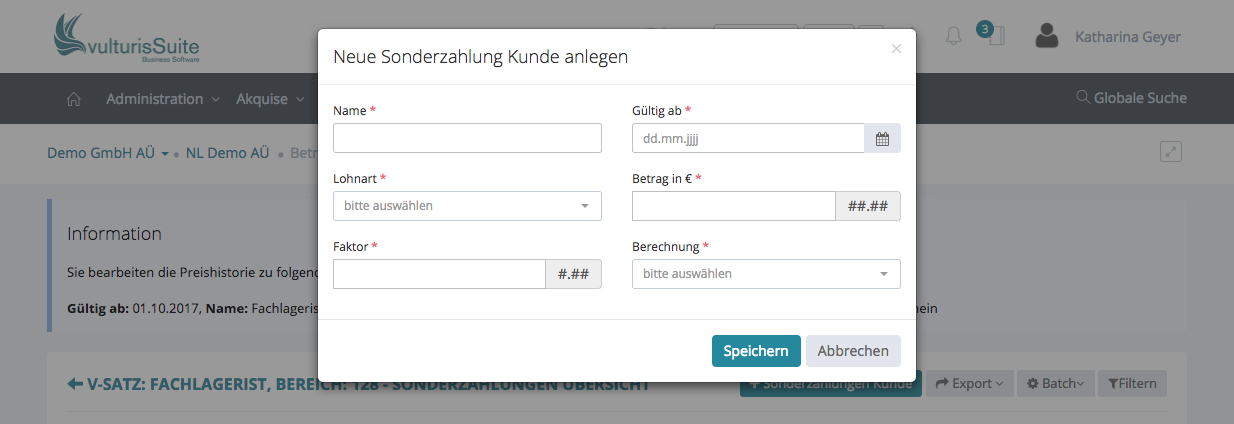Open the Globale Suche search
The image size is (1234, 424).
[x=1131, y=98]
